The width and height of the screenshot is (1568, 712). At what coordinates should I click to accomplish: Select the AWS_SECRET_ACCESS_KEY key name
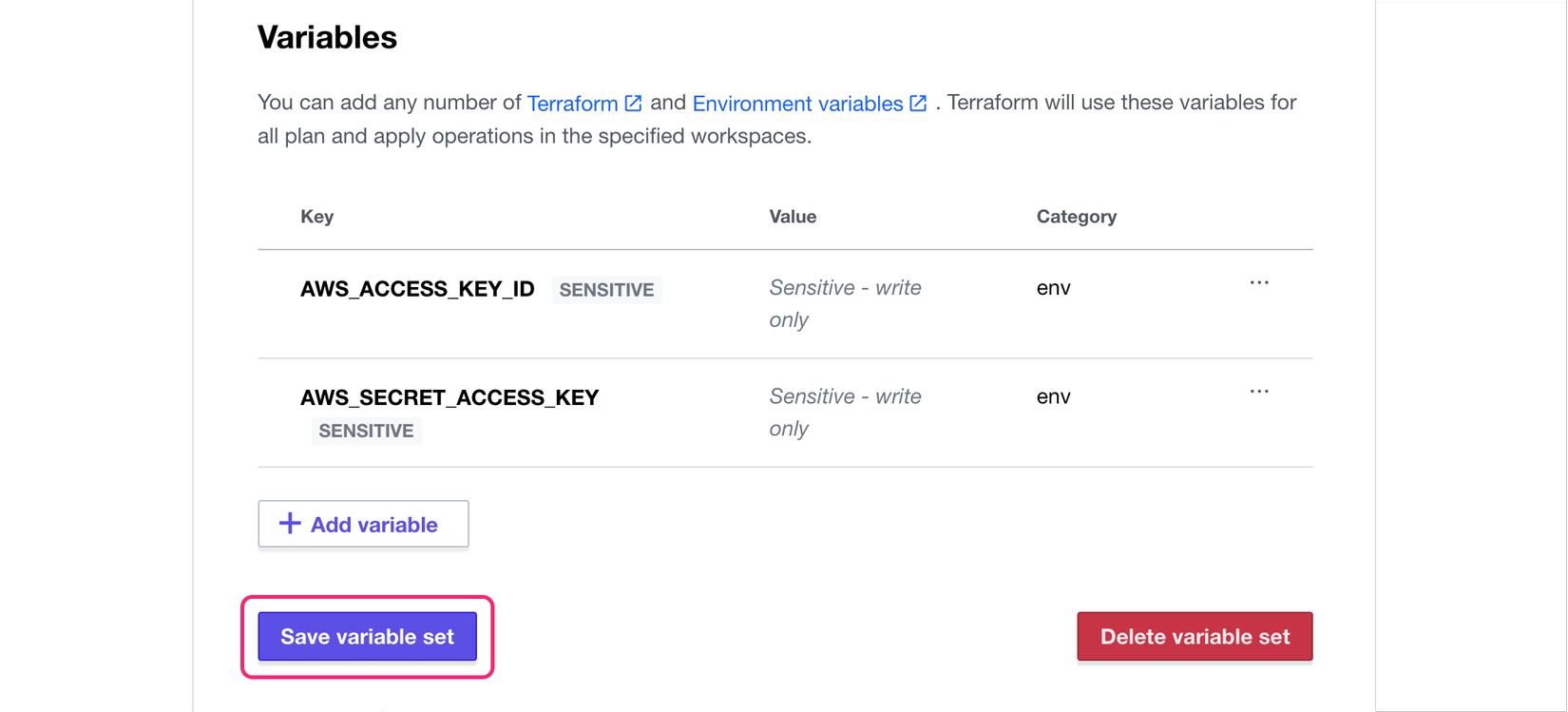point(449,397)
